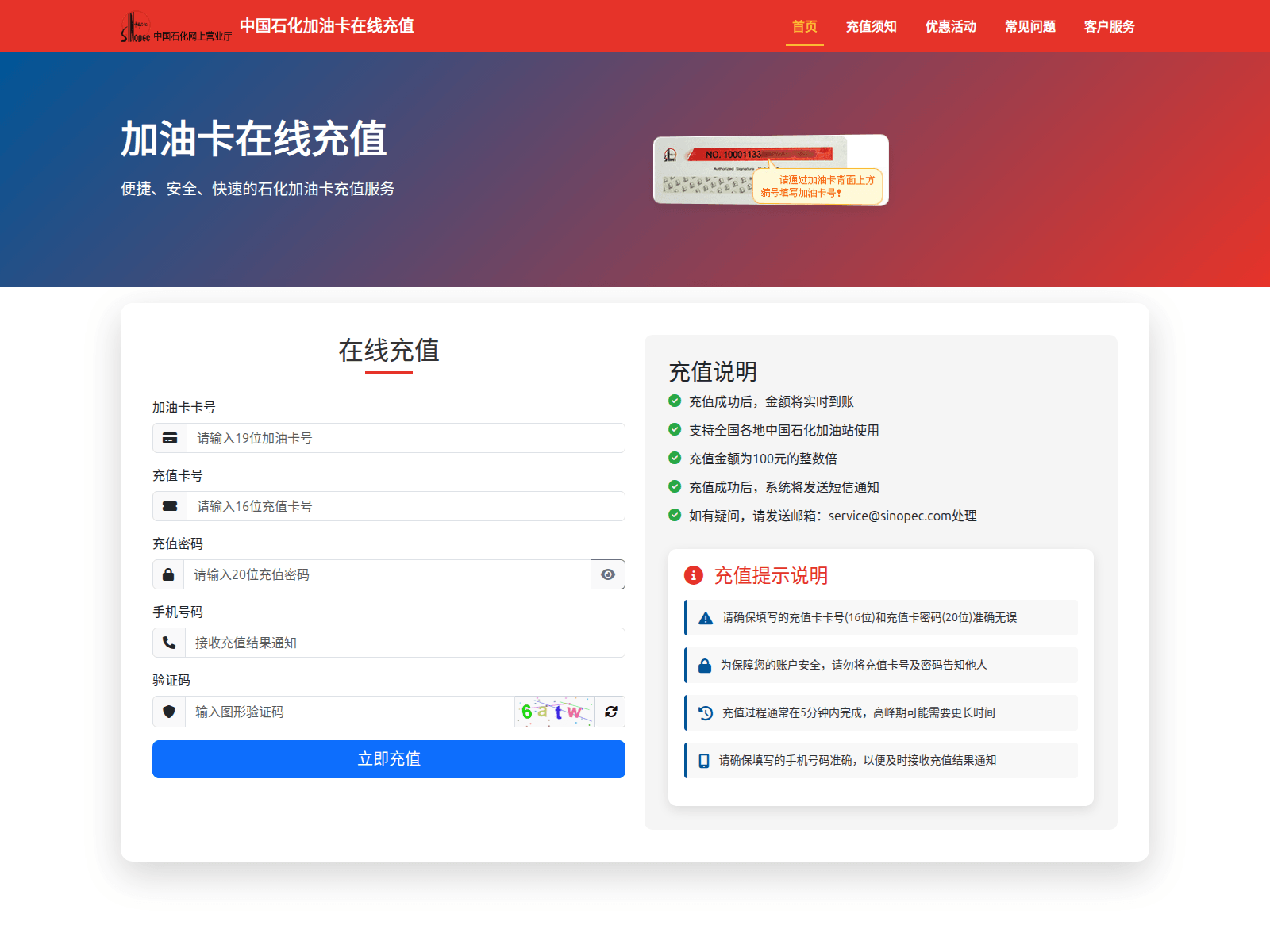
Task: Click the phone icon beside 手机号码 field
Action: [x=169, y=643]
